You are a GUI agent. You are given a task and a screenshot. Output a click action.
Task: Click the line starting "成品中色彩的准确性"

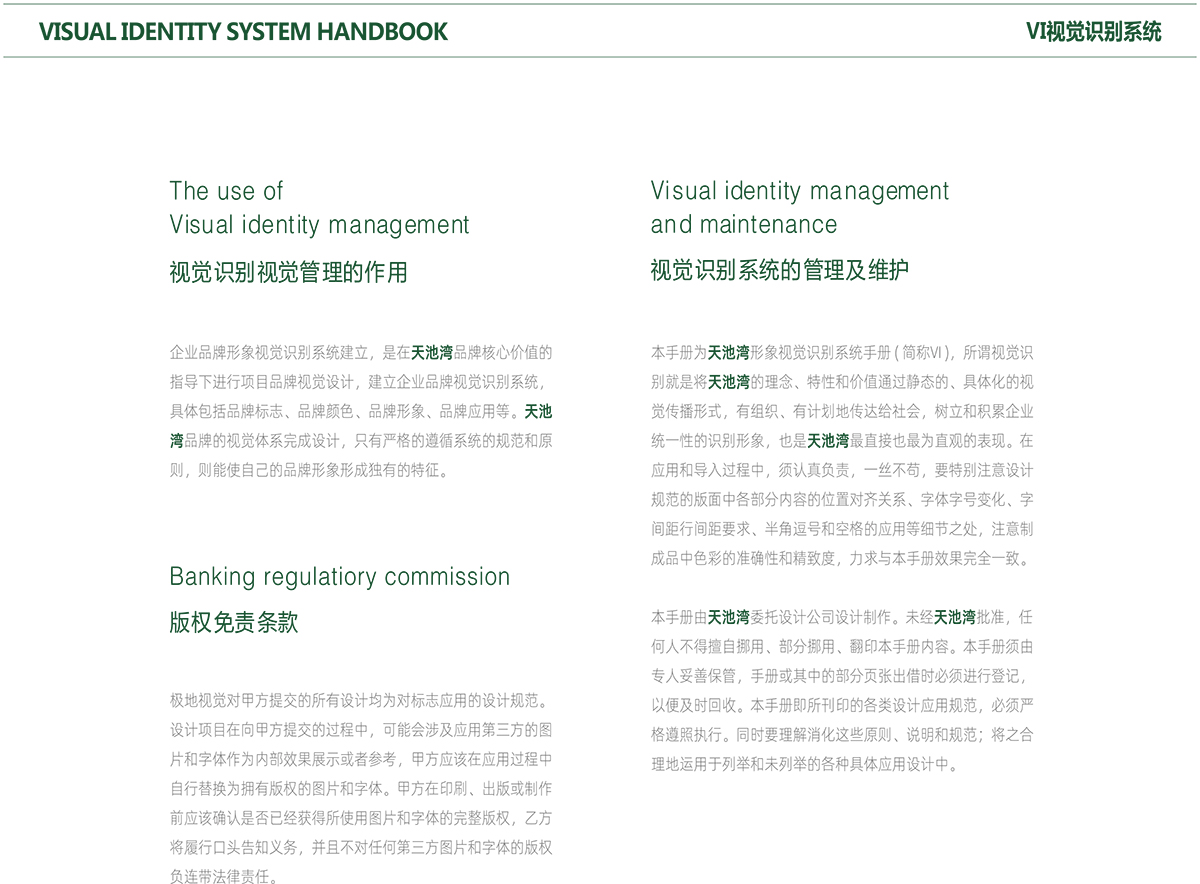pos(840,558)
